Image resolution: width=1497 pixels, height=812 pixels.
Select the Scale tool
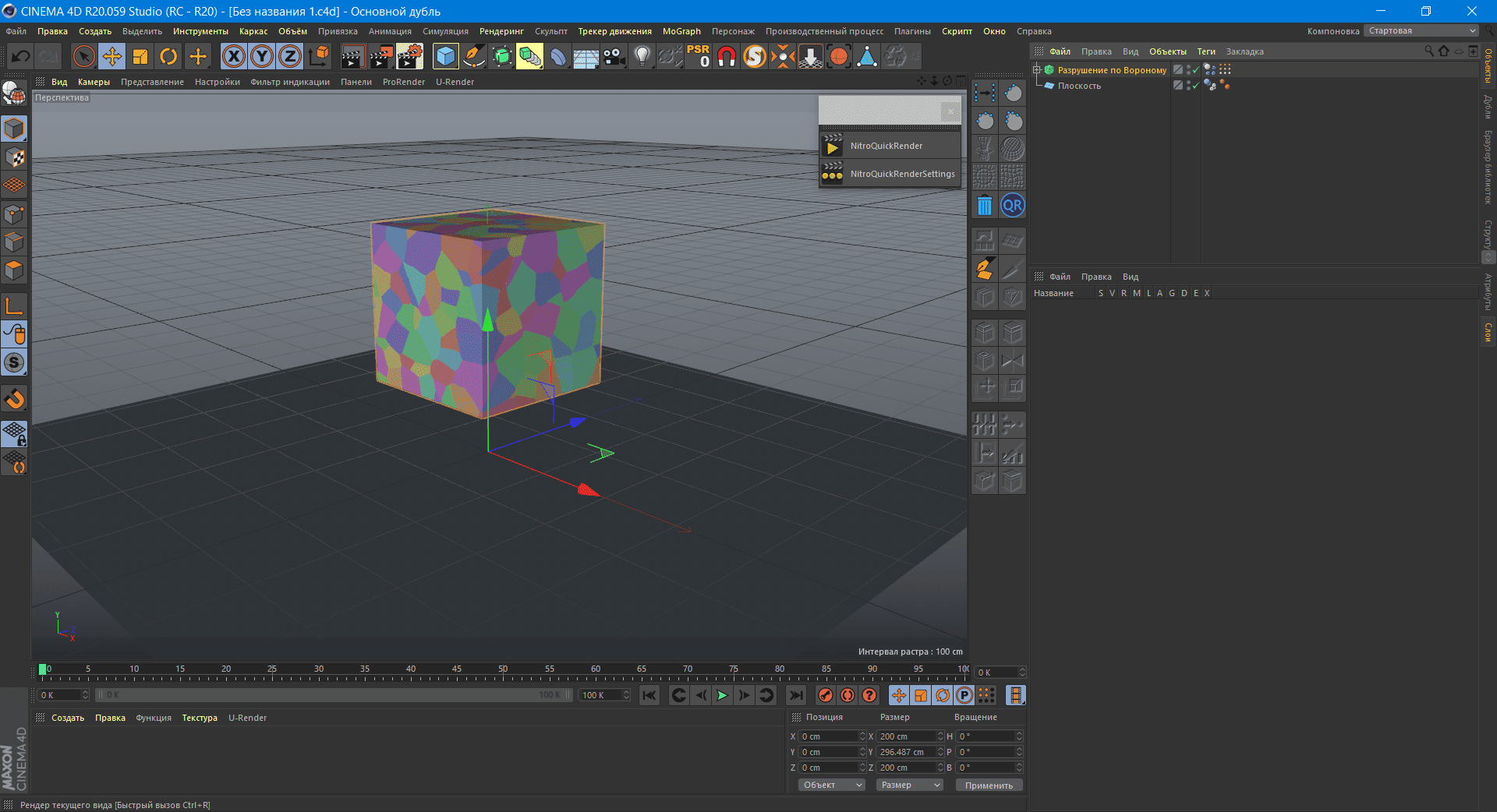[x=140, y=56]
